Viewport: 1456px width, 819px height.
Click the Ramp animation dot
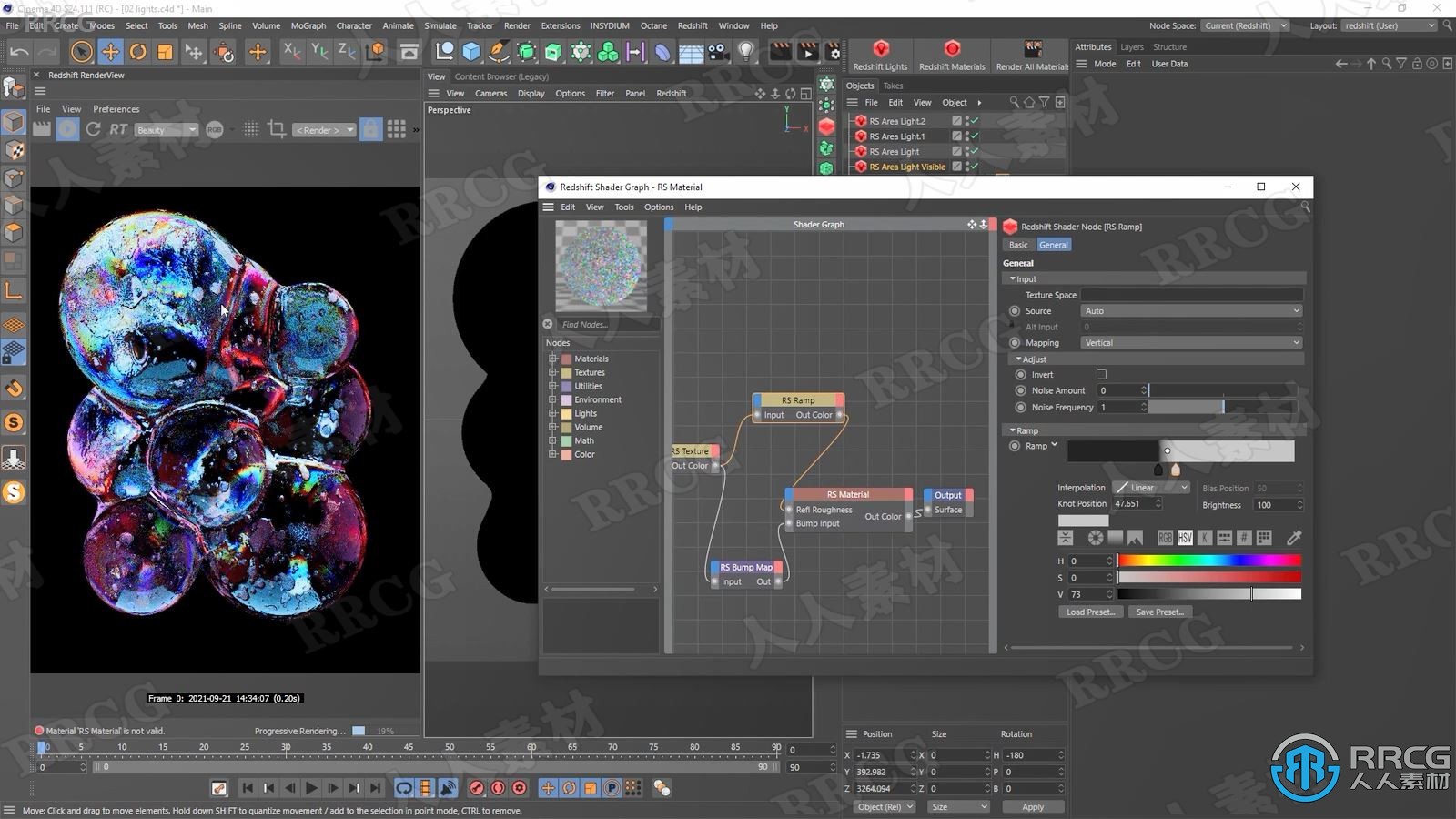pos(1015,446)
